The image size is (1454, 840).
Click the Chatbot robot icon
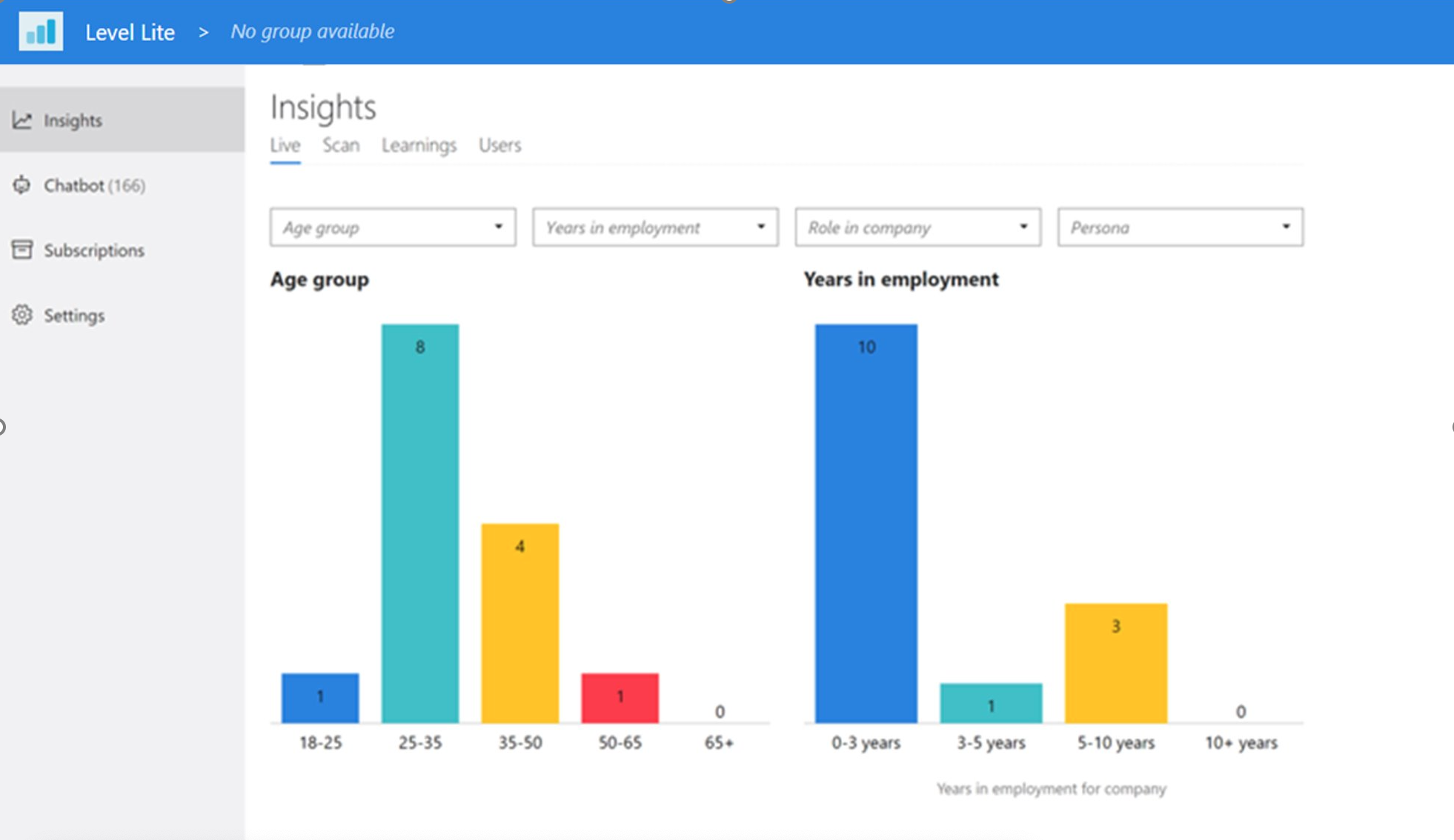tap(22, 184)
